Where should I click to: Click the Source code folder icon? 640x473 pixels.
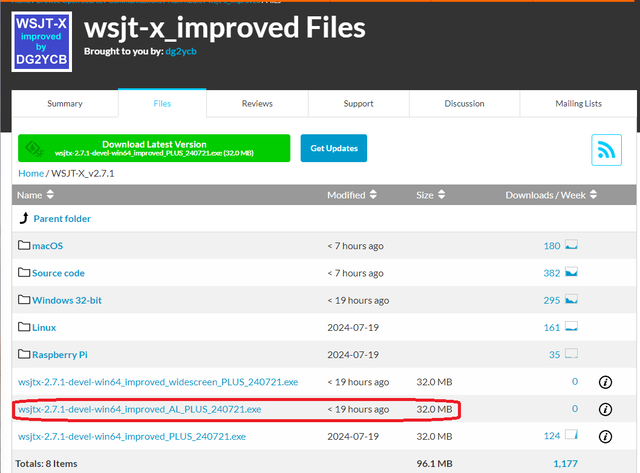coord(24,272)
